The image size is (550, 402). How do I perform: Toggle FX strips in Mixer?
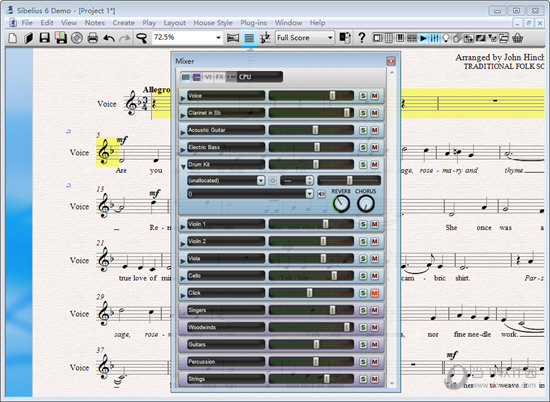(220, 77)
